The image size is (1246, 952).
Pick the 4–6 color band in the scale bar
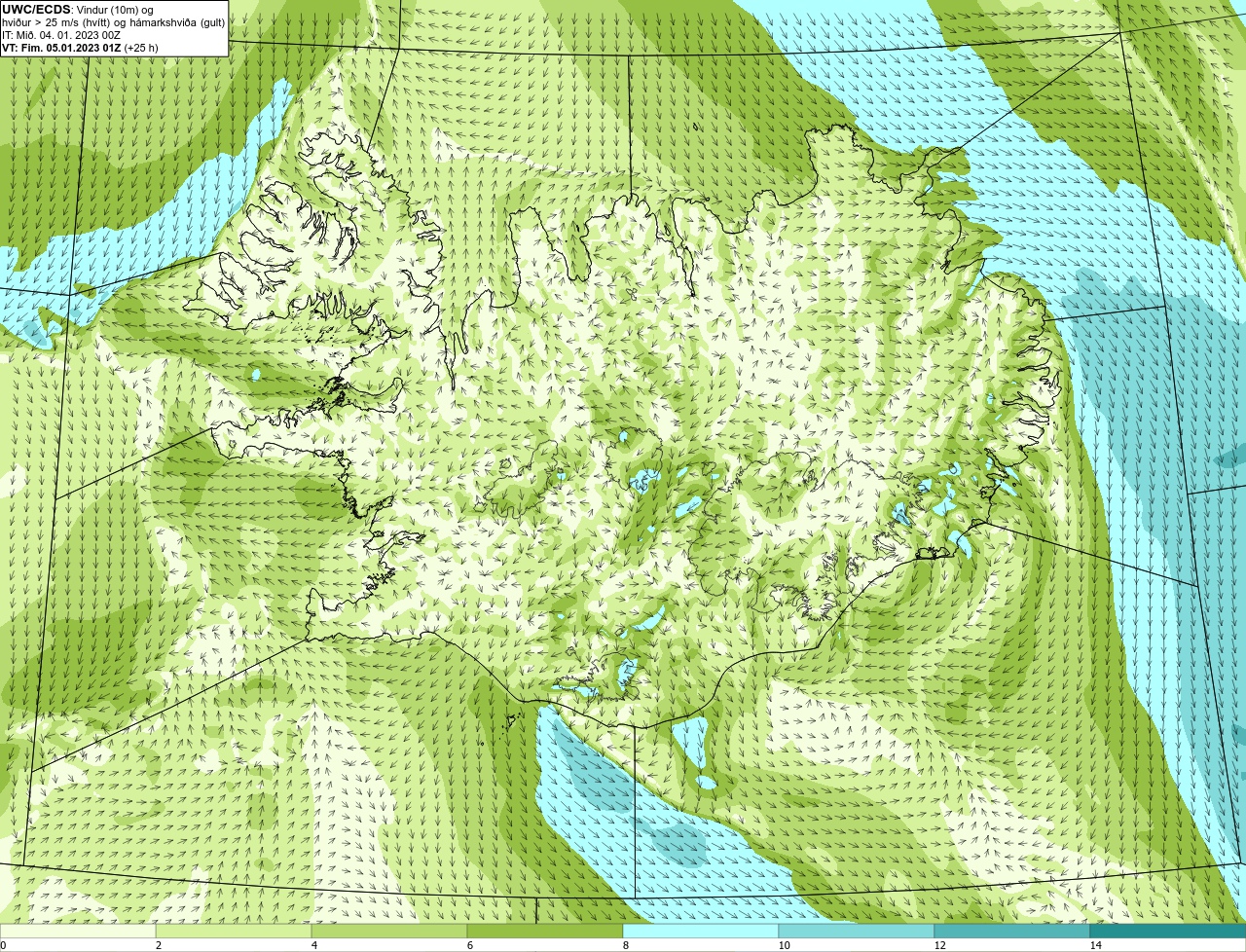click(x=389, y=931)
